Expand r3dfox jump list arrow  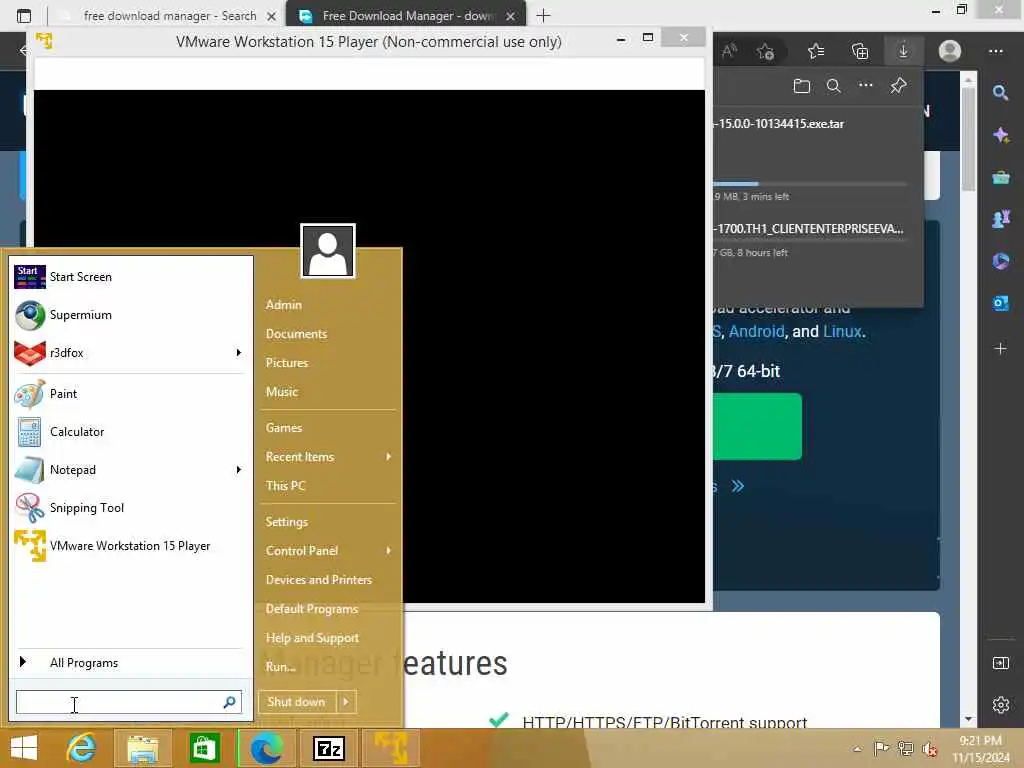[x=238, y=353]
